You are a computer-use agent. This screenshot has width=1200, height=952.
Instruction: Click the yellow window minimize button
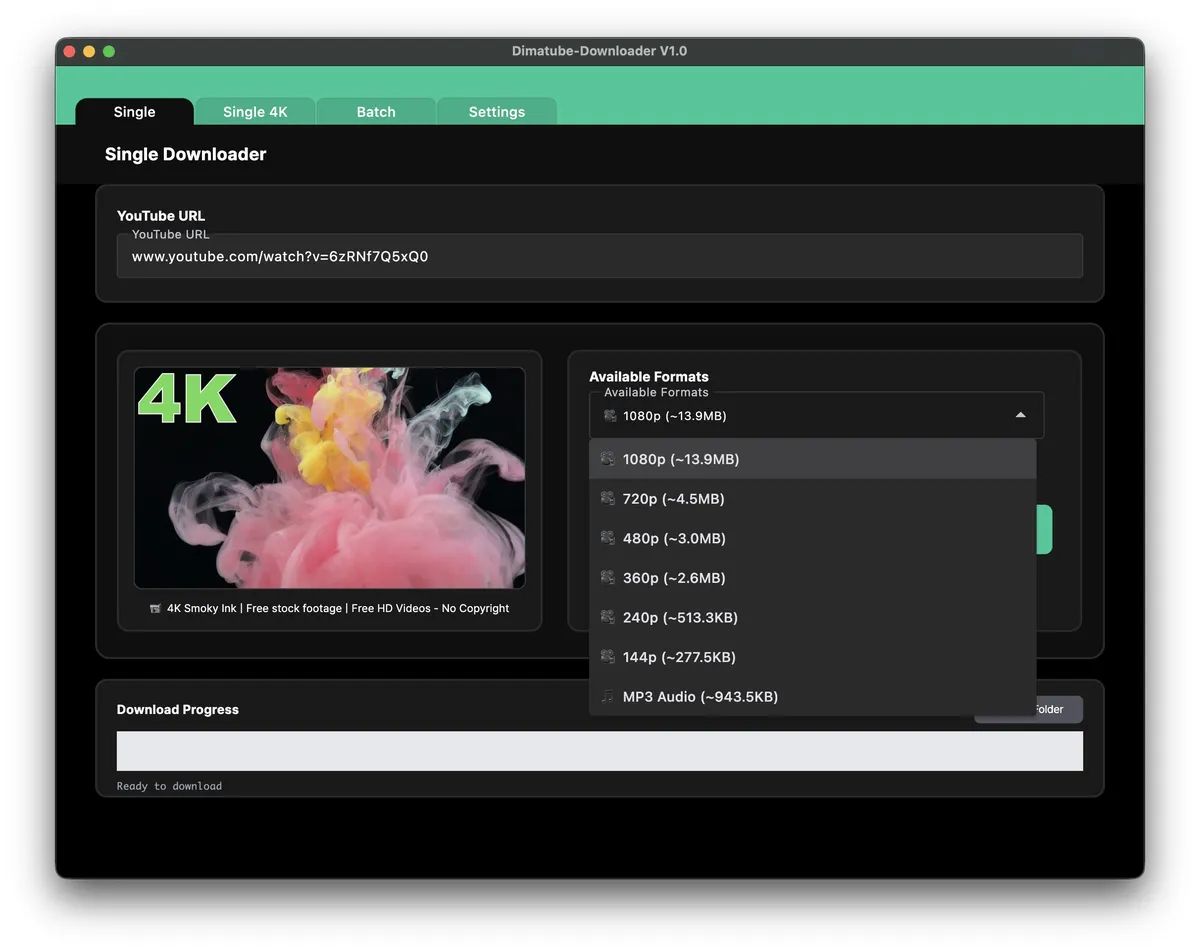(x=89, y=51)
